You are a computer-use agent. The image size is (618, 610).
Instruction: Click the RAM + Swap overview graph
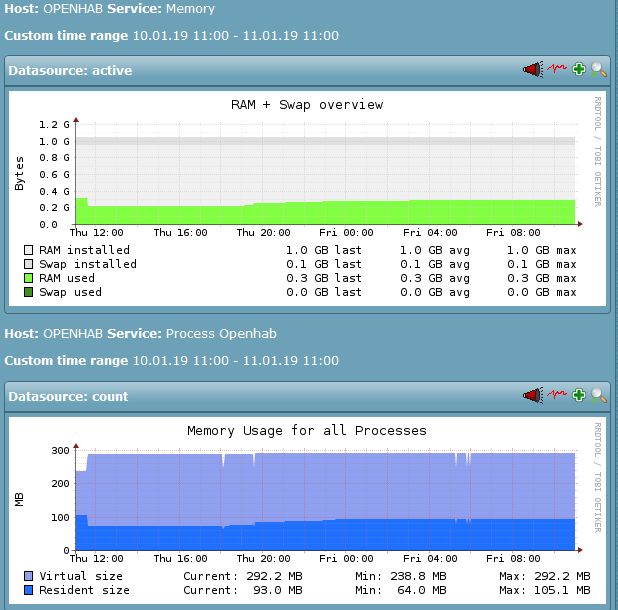point(325,170)
